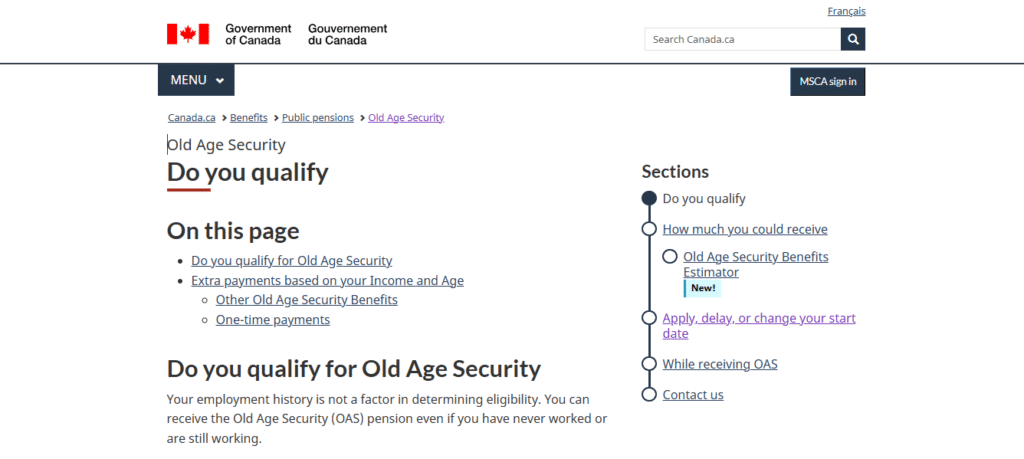This screenshot has height=459, width=1024.
Task: Follow the One-time payments link
Action: click(x=272, y=320)
